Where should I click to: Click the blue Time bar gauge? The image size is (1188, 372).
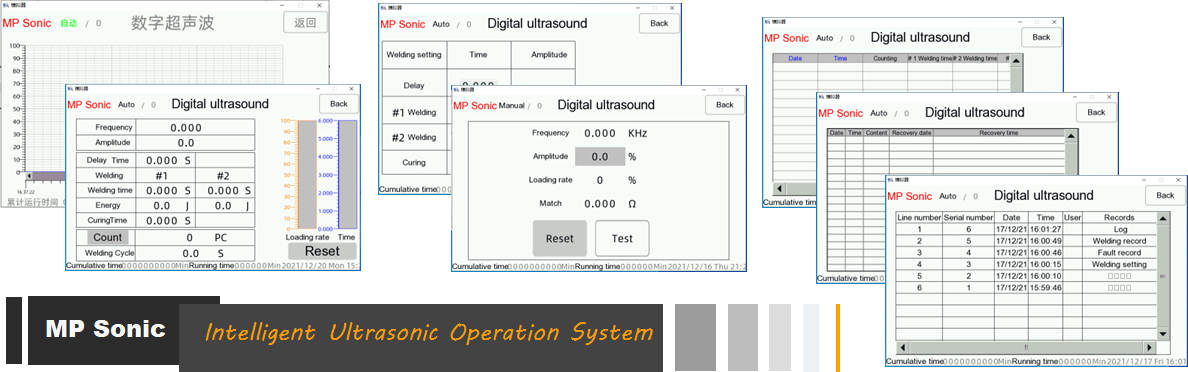coord(347,174)
